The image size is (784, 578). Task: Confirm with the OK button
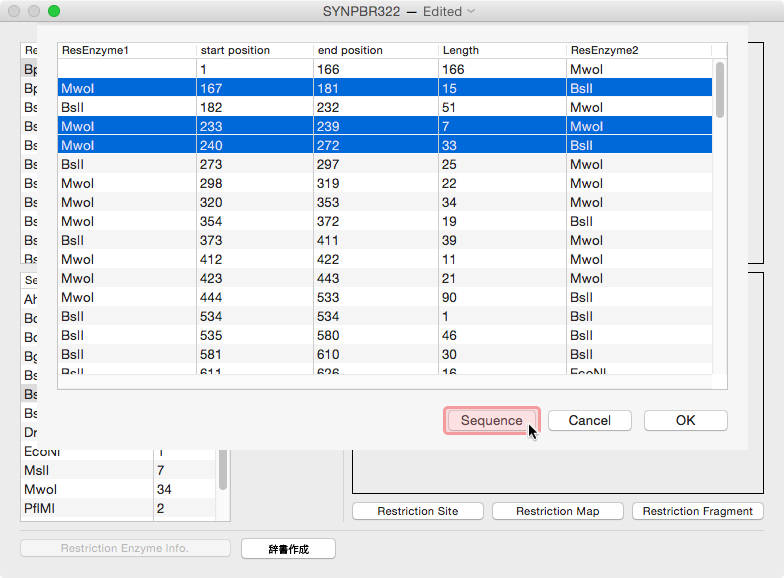click(x=685, y=421)
